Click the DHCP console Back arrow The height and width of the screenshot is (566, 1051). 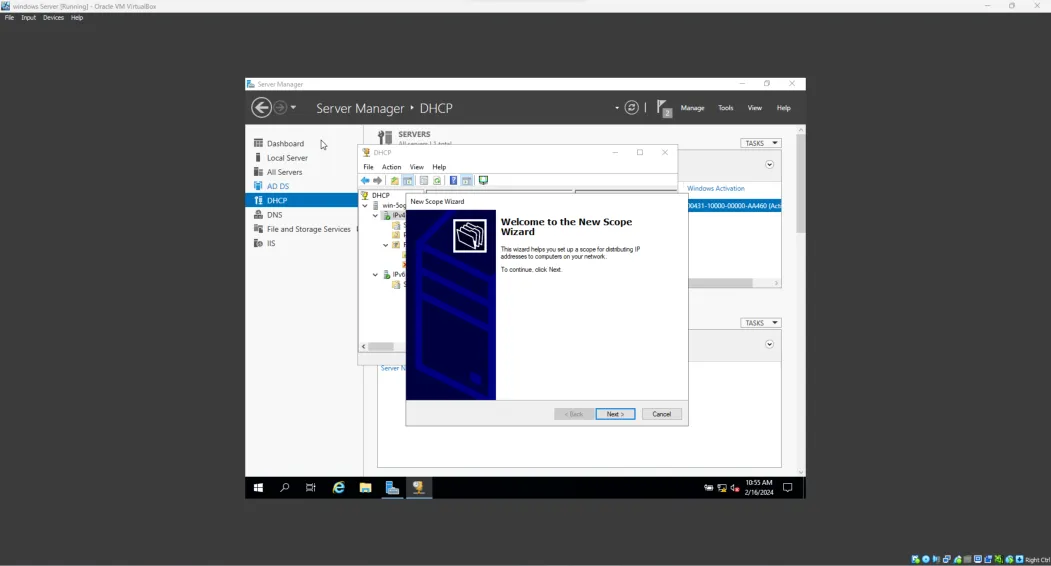click(x=365, y=180)
